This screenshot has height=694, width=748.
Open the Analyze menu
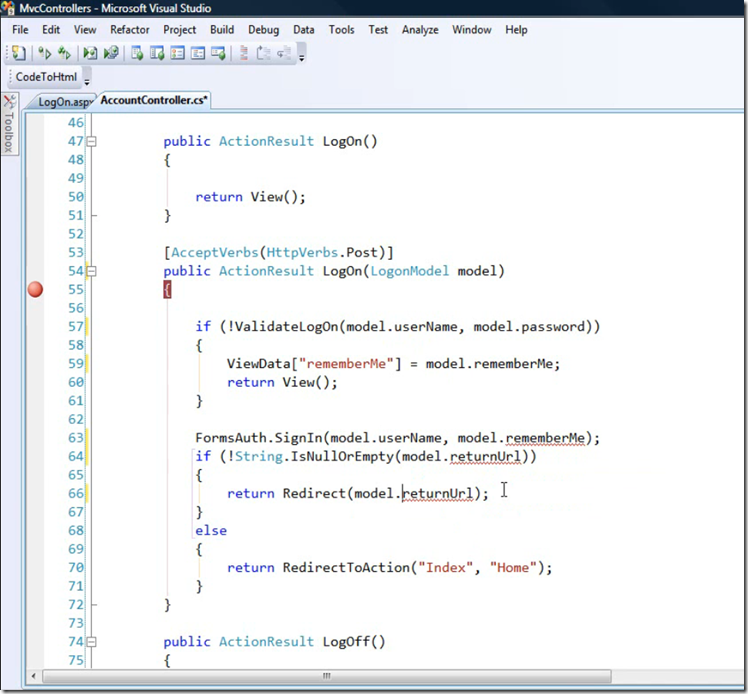(420, 30)
